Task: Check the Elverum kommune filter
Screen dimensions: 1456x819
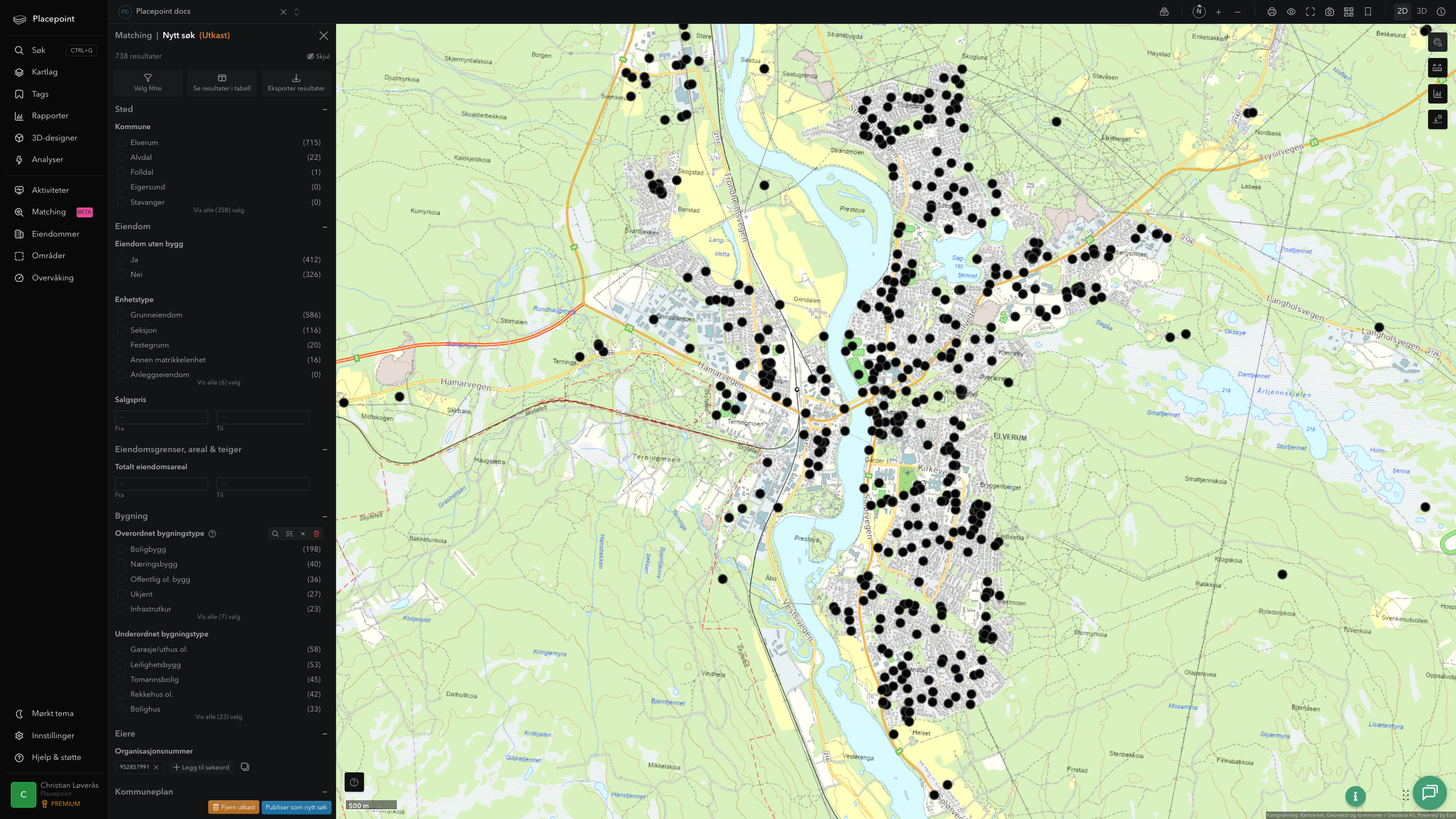Action: pyautogui.click(x=121, y=142)
